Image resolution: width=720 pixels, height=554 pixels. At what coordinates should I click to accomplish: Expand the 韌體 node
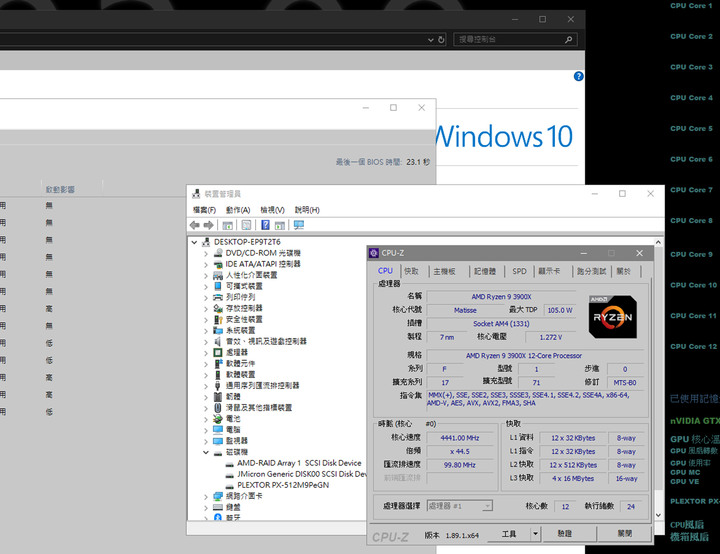(206, 396)
